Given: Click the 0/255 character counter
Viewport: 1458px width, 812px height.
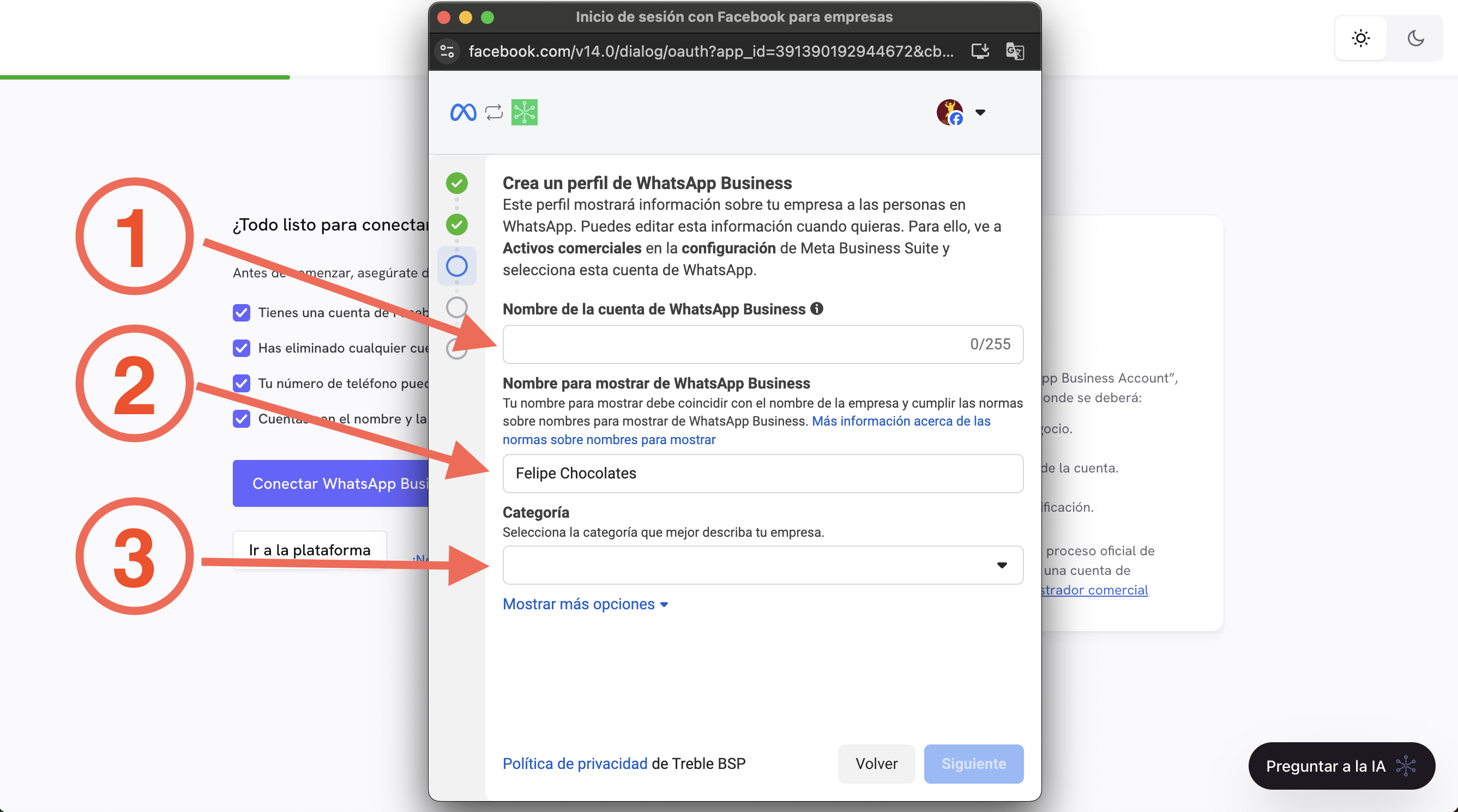Looking at the screenshot, I should (x=990, y=344).
